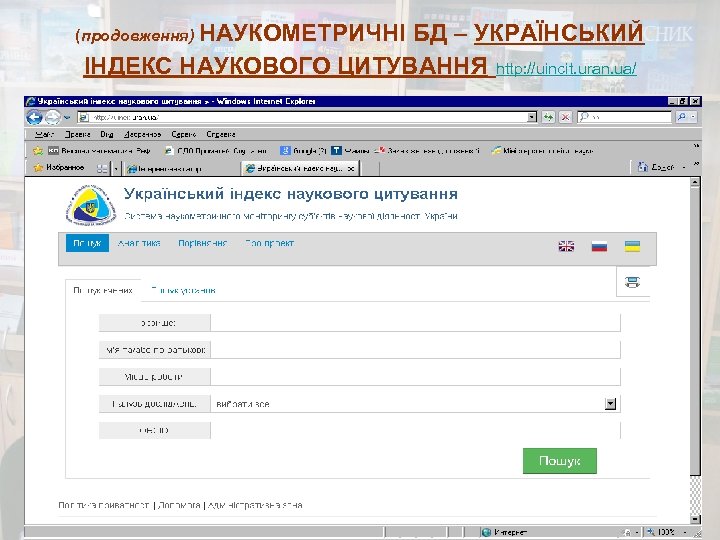Click the Місце роботи input field

click(415, 377)
